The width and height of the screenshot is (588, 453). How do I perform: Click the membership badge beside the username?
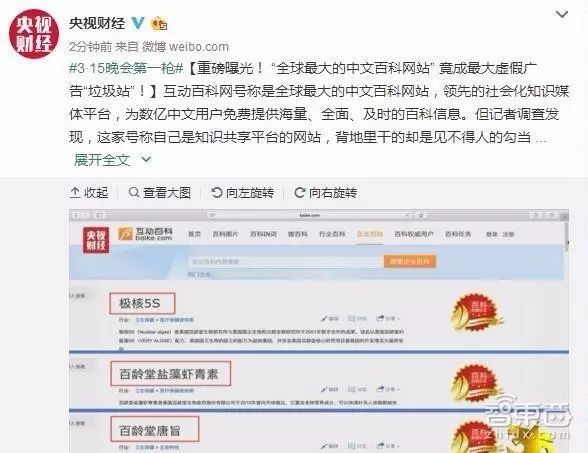pyautogui.click(x=159, y=24)
